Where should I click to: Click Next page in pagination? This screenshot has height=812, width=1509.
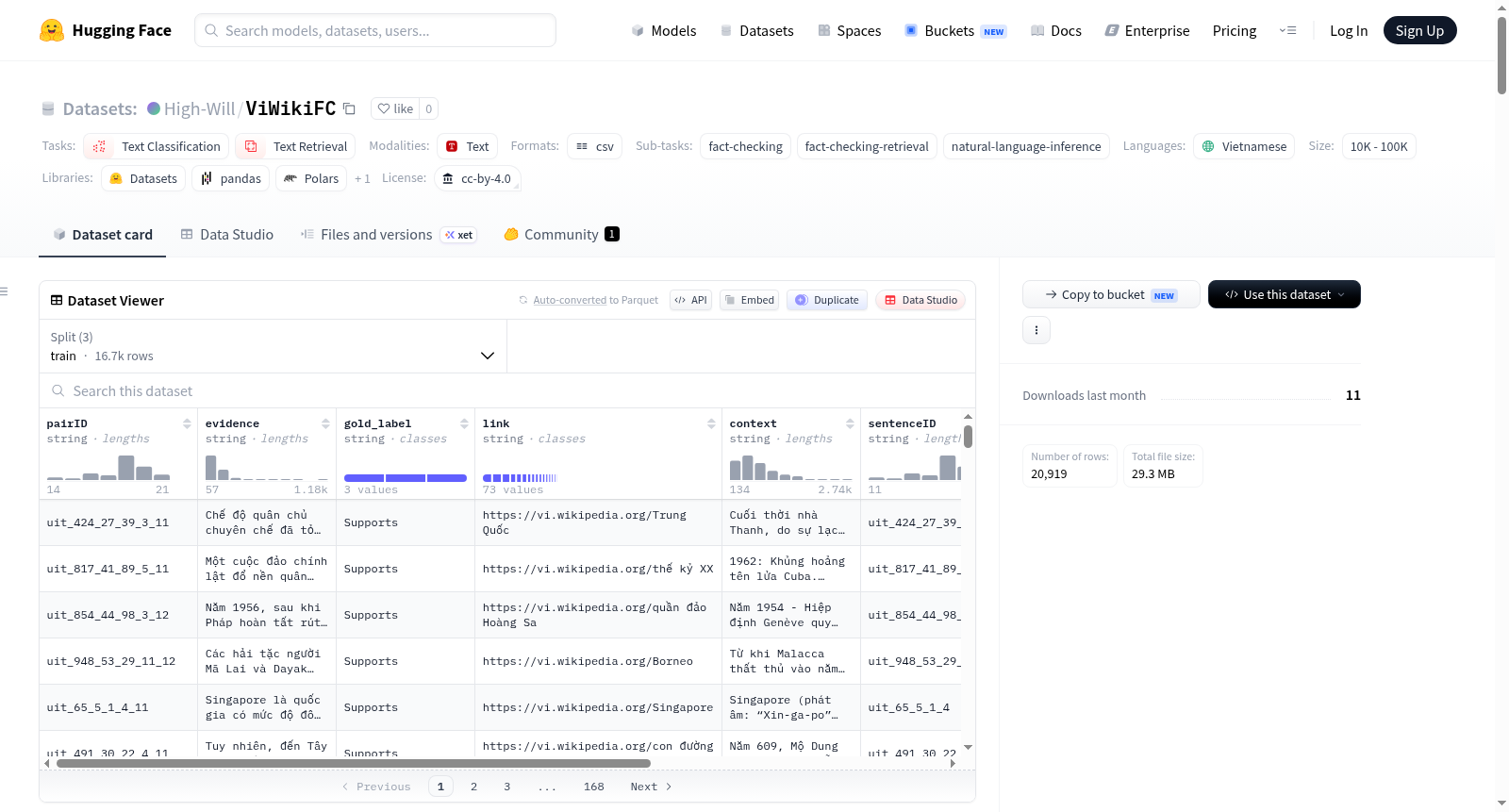pos(651,787)
